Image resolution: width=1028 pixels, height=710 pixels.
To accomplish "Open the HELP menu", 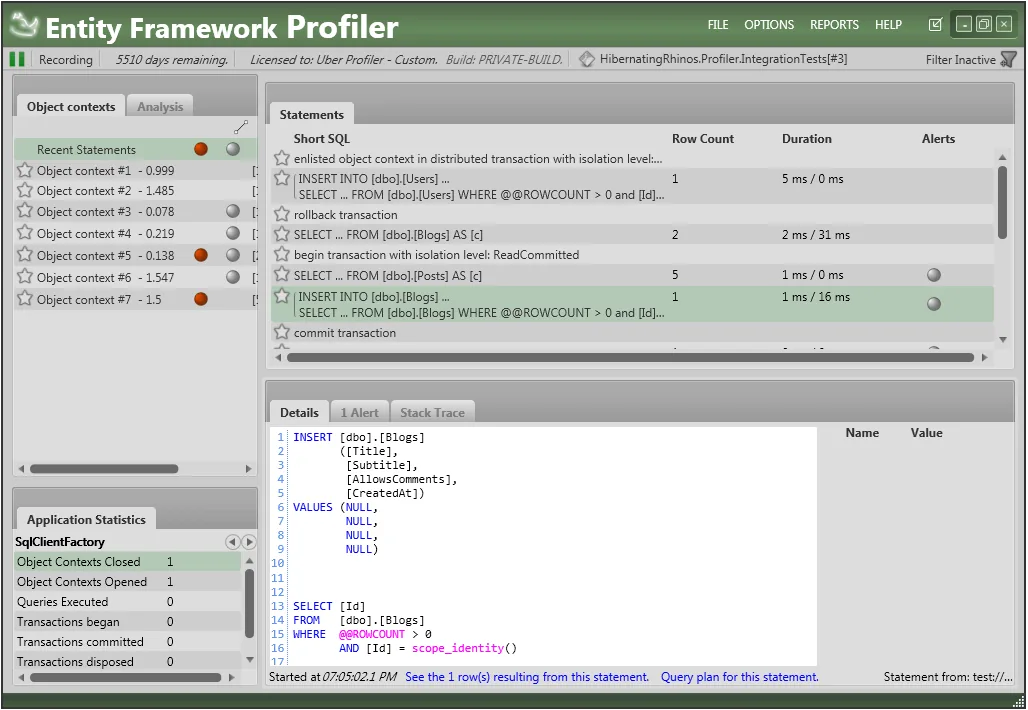I will tap(888, 24).
